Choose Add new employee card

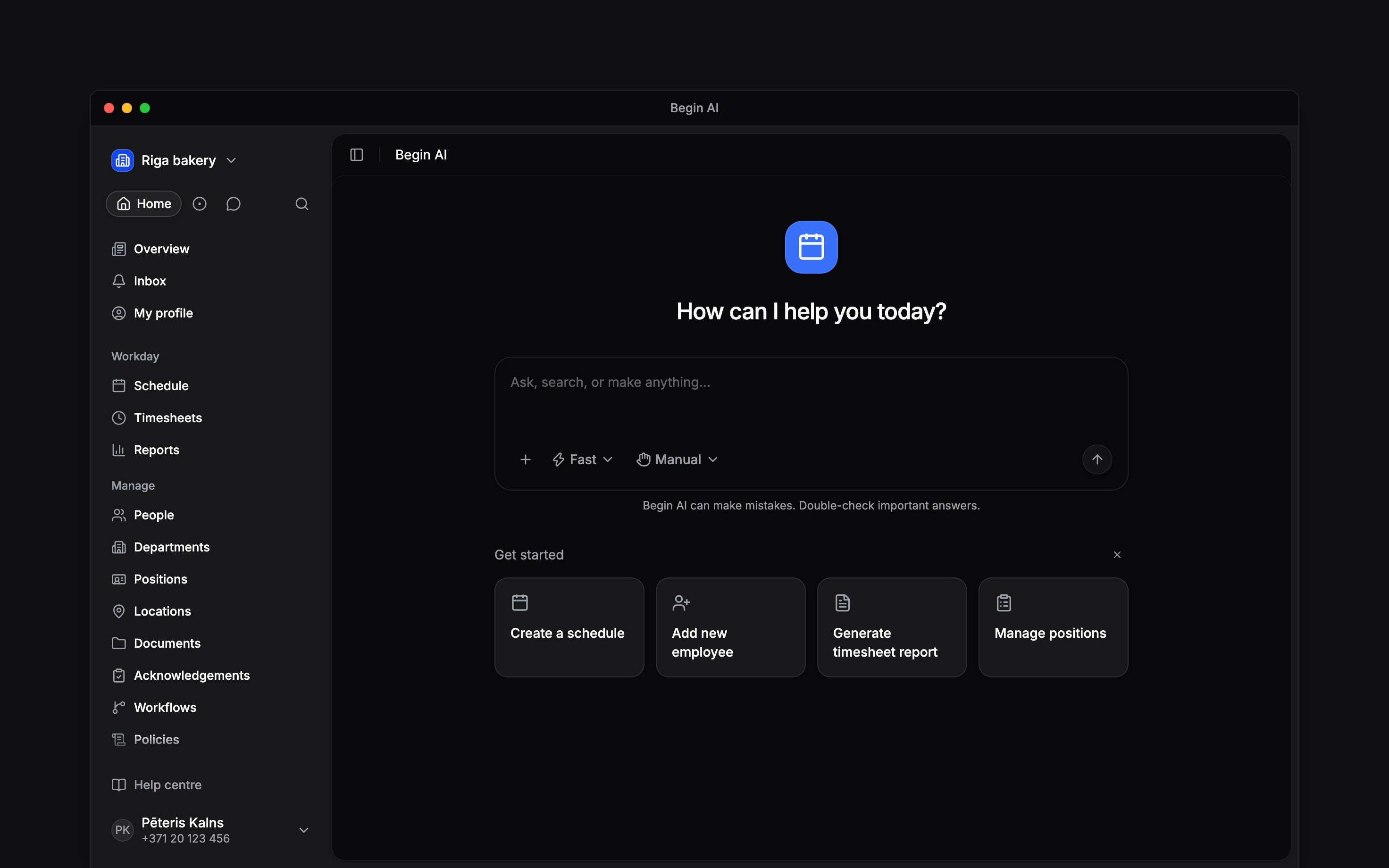point(730,627)
